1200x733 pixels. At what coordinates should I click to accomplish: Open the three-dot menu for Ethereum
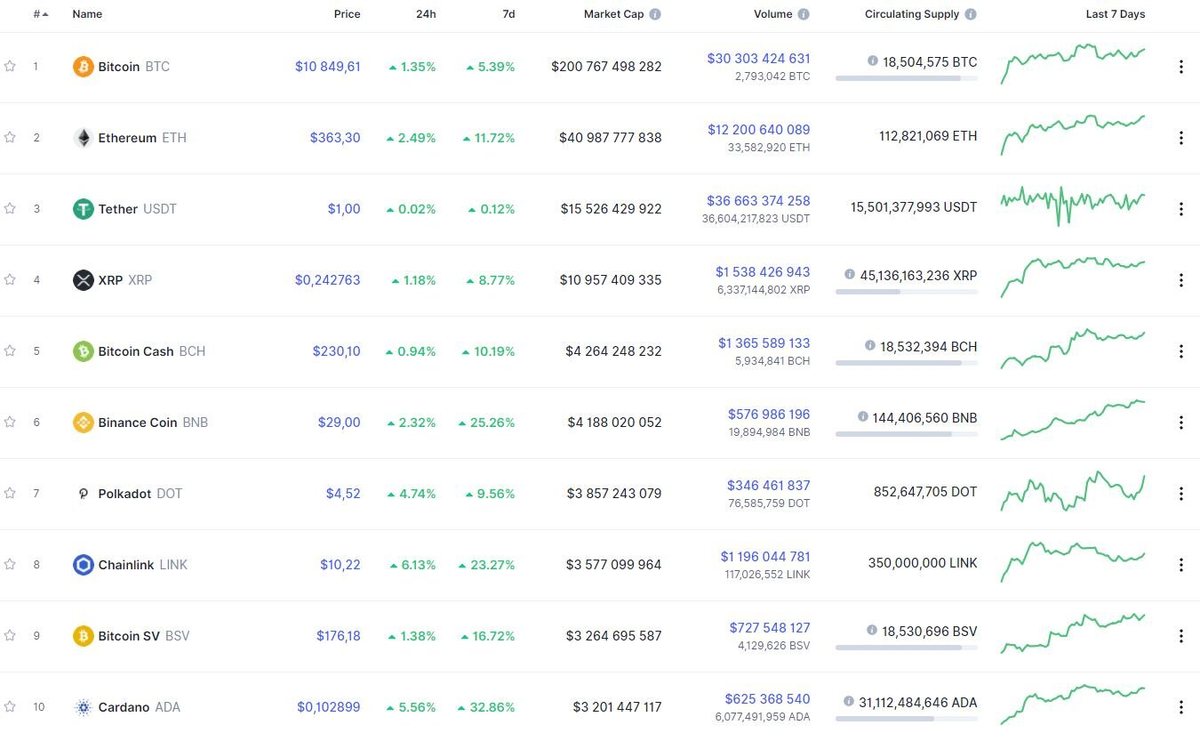(1181, 138)
